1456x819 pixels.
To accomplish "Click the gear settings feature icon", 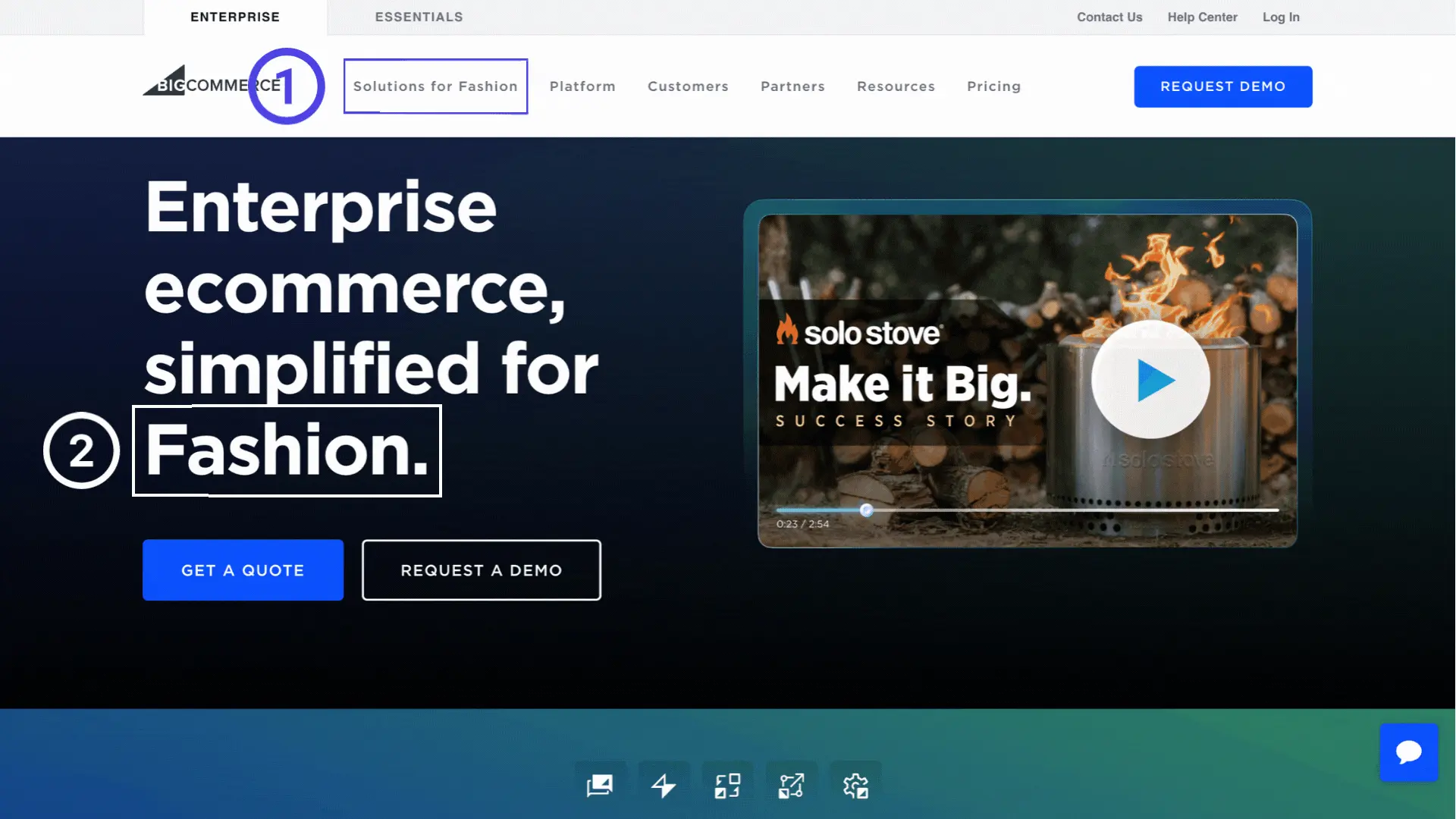I will (855, 786).
